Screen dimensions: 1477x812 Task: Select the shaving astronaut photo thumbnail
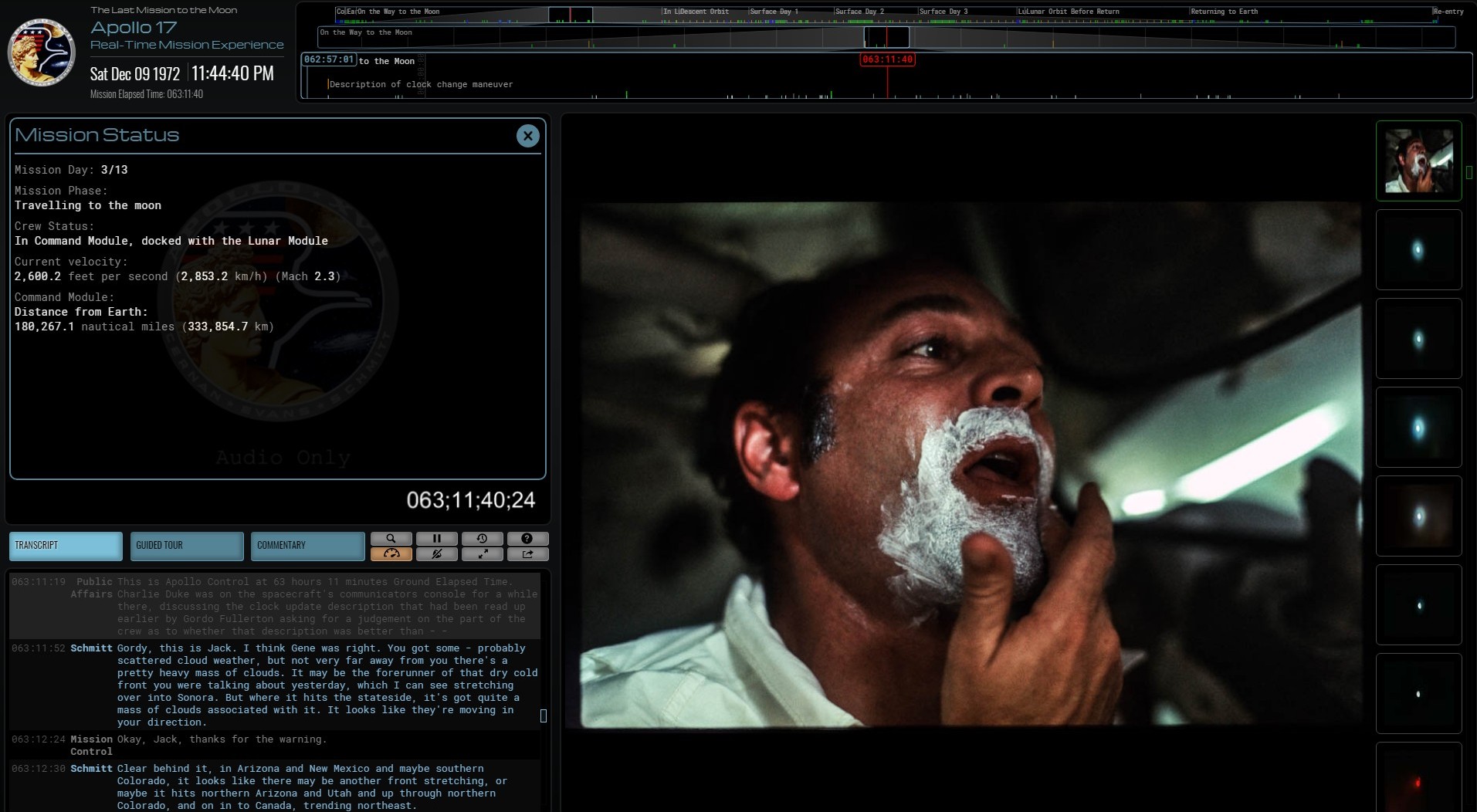coord(1418,161)
